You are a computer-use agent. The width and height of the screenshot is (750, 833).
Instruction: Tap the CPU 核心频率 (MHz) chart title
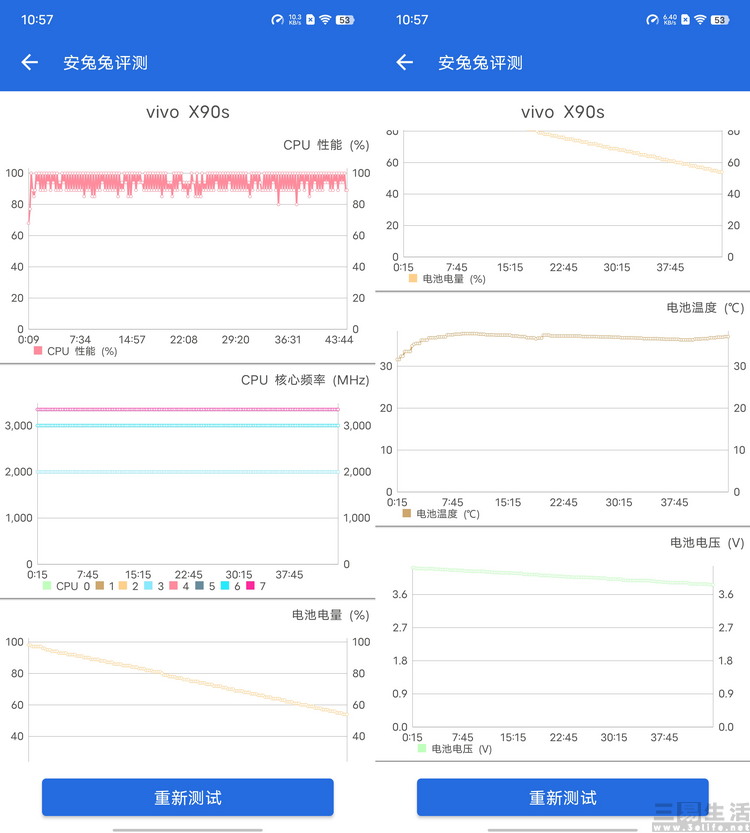305,380
